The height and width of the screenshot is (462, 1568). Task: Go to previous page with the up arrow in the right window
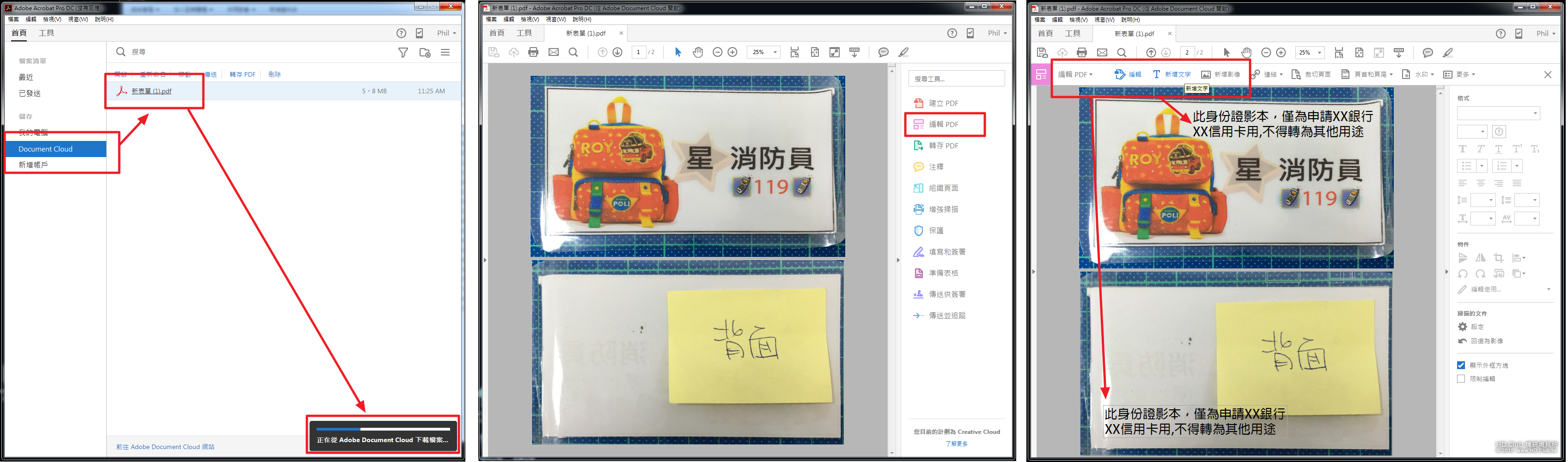[x=1150, y=52]
